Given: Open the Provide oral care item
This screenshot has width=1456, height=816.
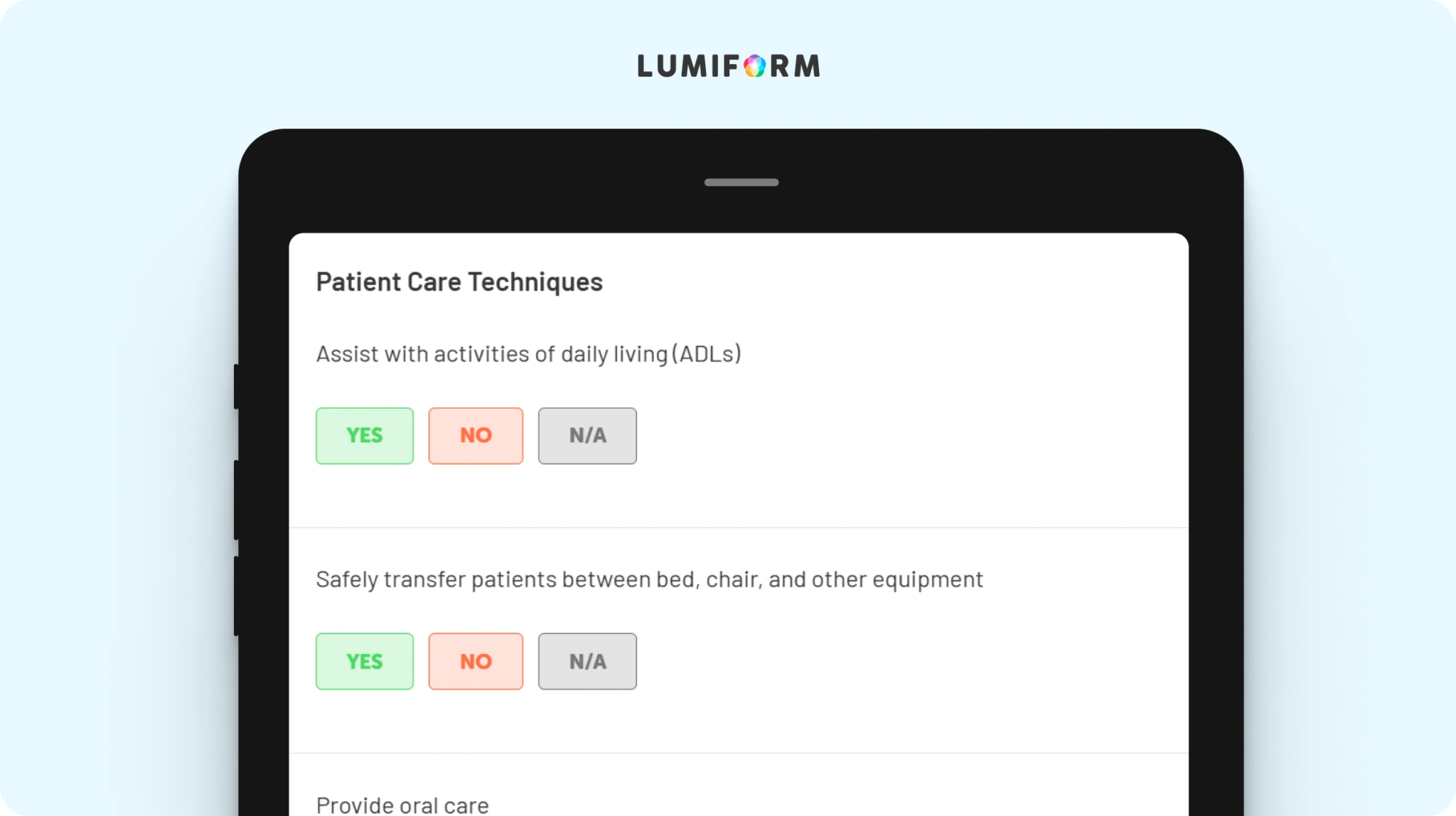Looking at the screenshot, I should tap(402, 805).
